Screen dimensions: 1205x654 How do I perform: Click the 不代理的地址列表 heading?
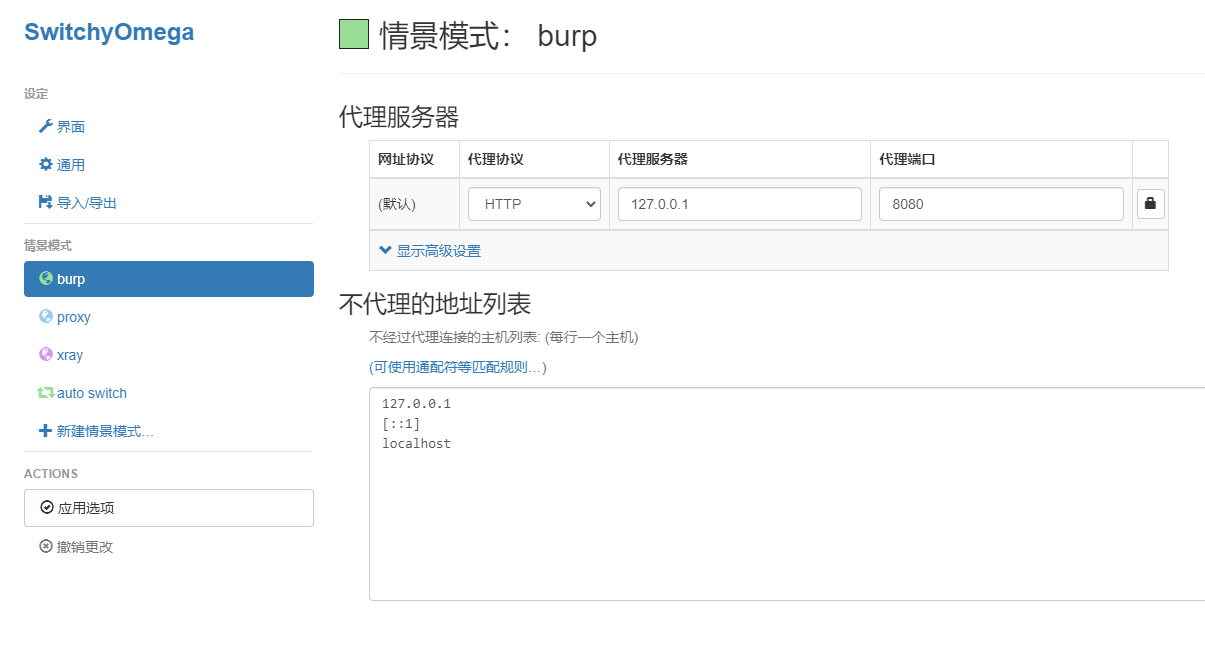pyautogui.click(x=435, y=303)
